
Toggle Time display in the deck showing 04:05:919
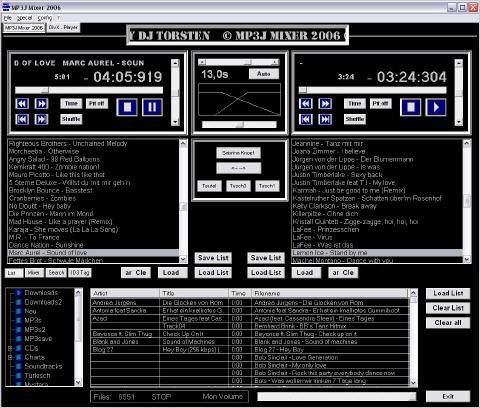[71, 103]
